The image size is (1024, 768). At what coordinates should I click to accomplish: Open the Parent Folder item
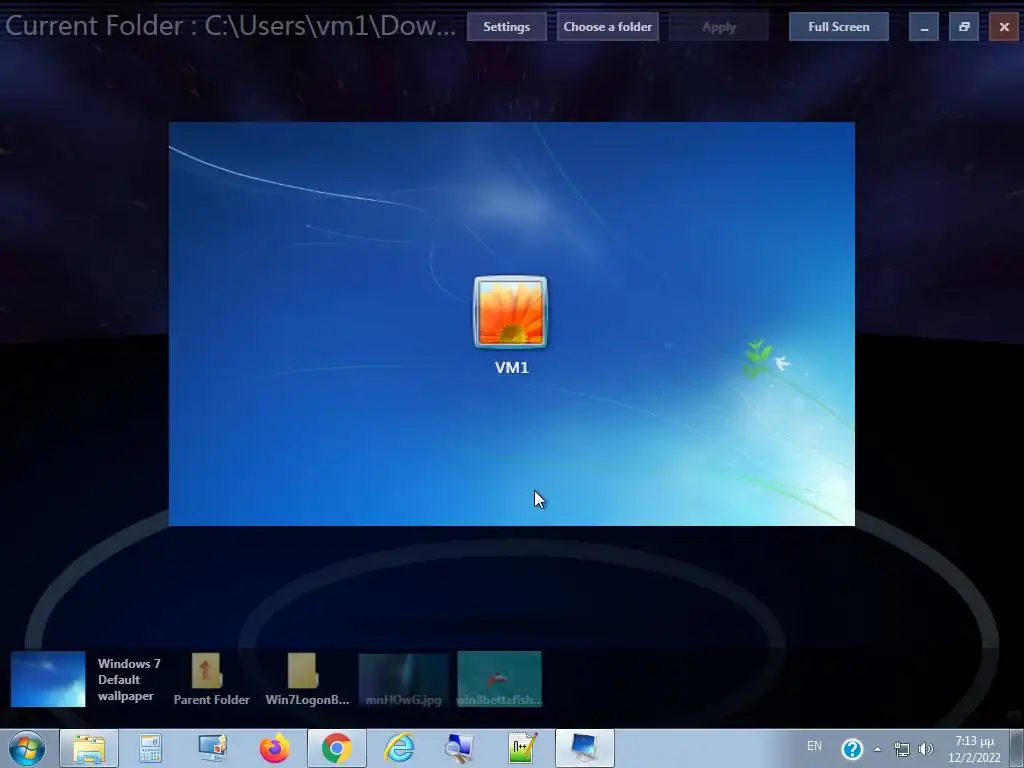(212, 679)
